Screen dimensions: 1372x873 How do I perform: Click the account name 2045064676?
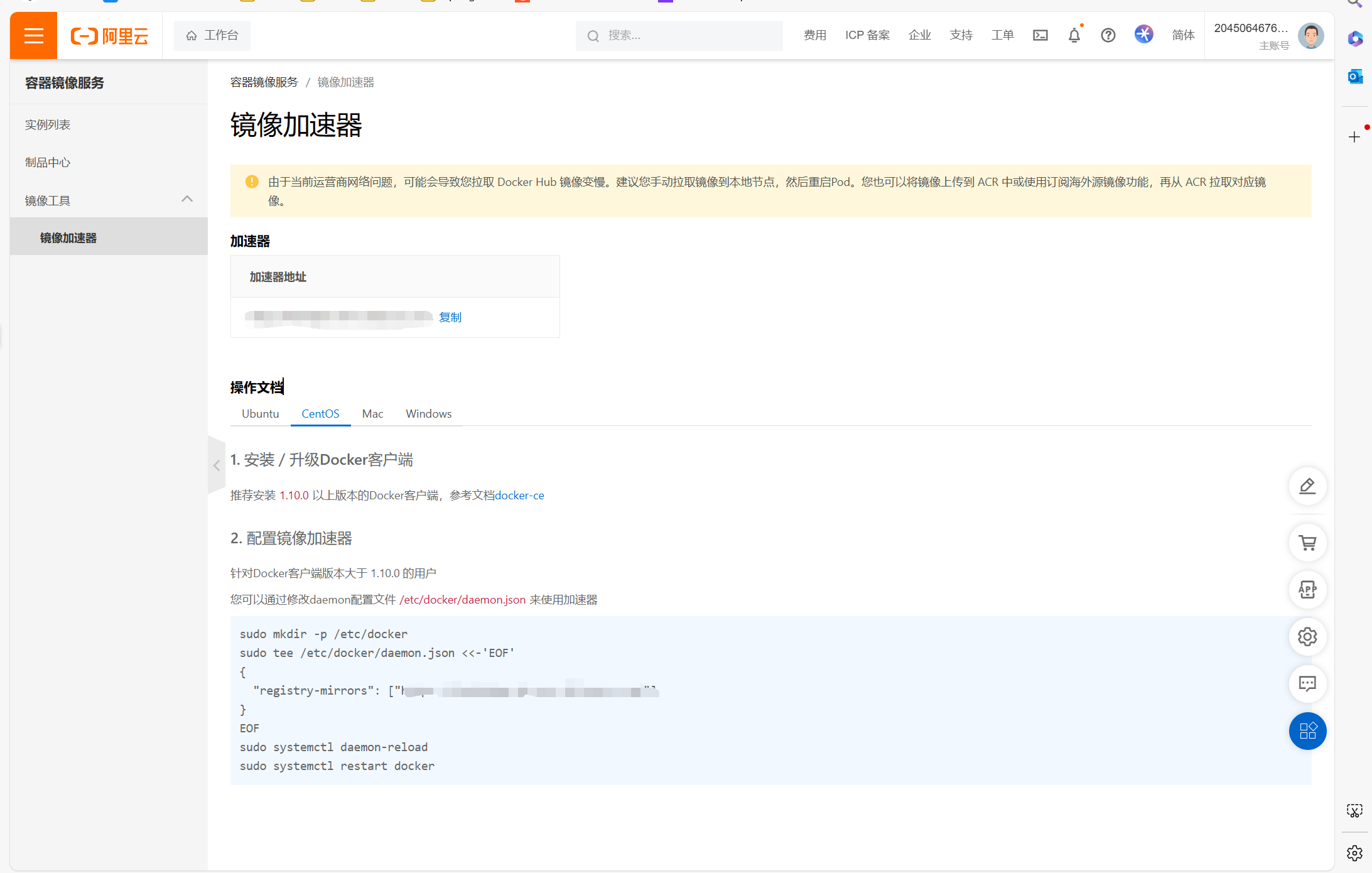click(1251, 28)
